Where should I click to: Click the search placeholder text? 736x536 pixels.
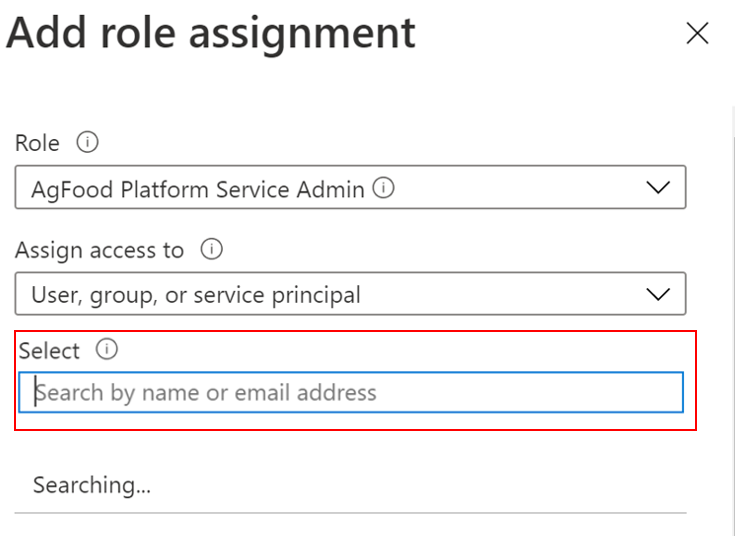point(206,393)
